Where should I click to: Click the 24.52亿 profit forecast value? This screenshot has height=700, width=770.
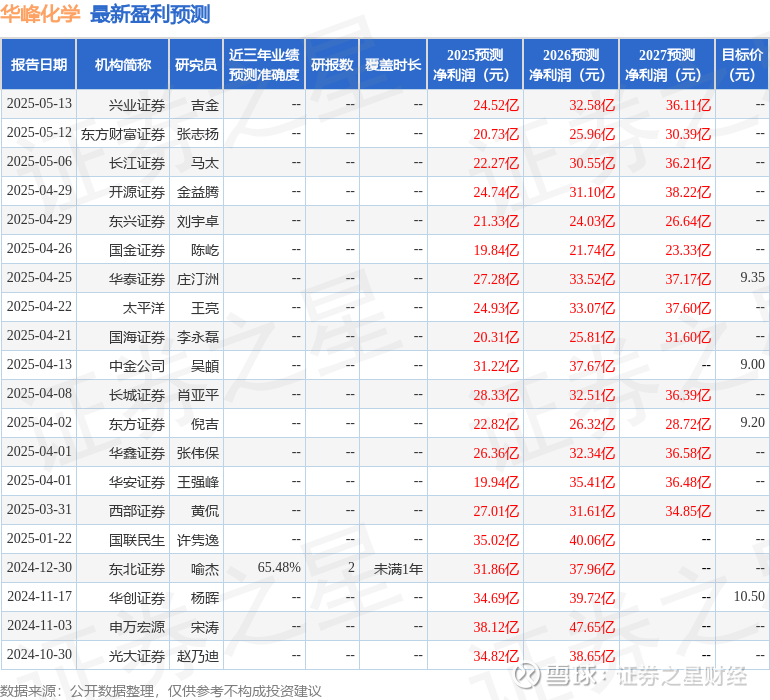click(x=496, y=105)
